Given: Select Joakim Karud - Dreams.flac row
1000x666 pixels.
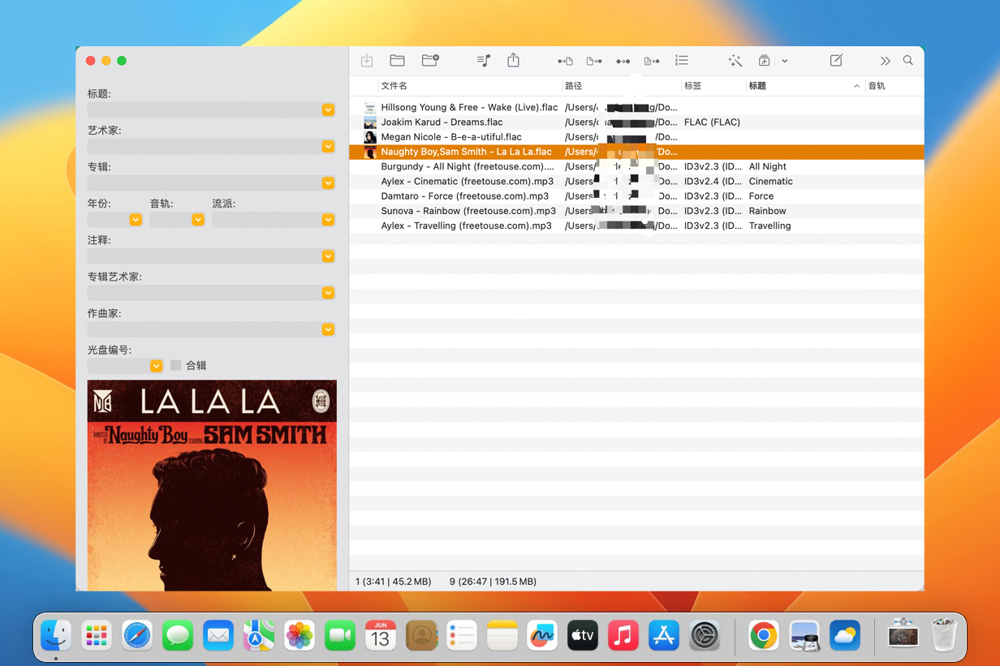Looking at the screenshot, I should [x=636, y=122].
